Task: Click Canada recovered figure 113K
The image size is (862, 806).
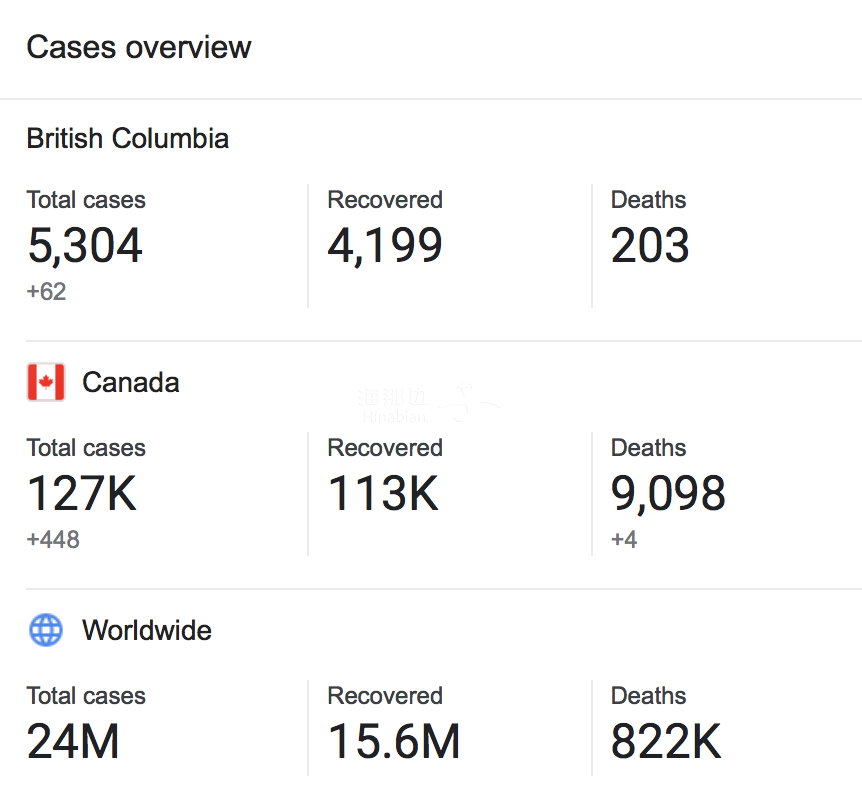Action: click(383, 493)
